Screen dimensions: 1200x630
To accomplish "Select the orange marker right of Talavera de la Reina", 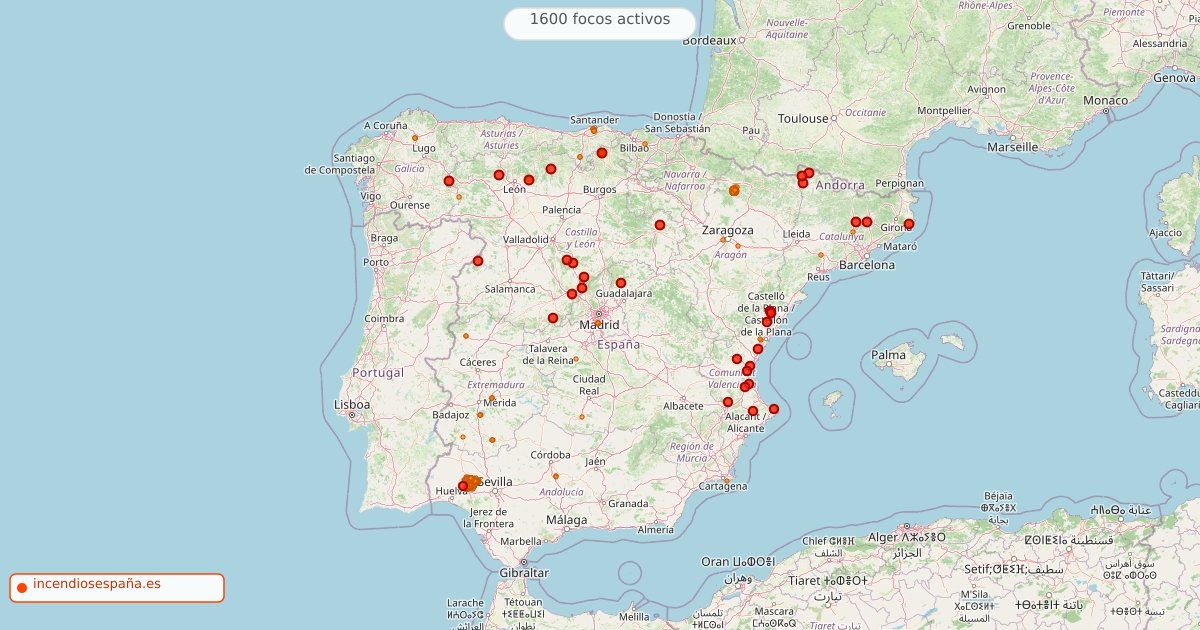I will tap(576, 359).
